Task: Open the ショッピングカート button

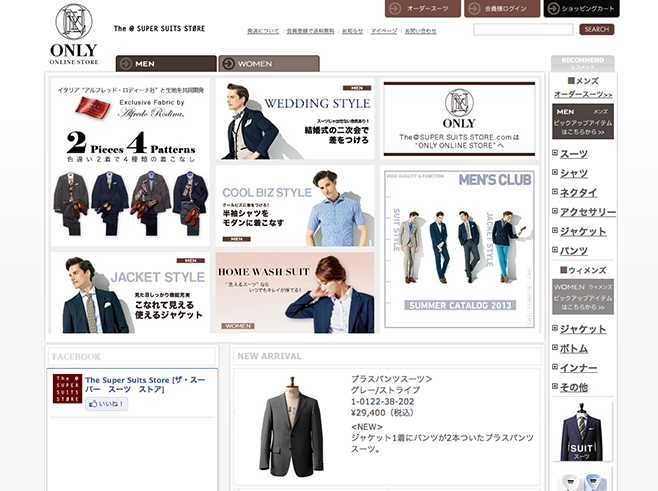Action: (581, 8)
